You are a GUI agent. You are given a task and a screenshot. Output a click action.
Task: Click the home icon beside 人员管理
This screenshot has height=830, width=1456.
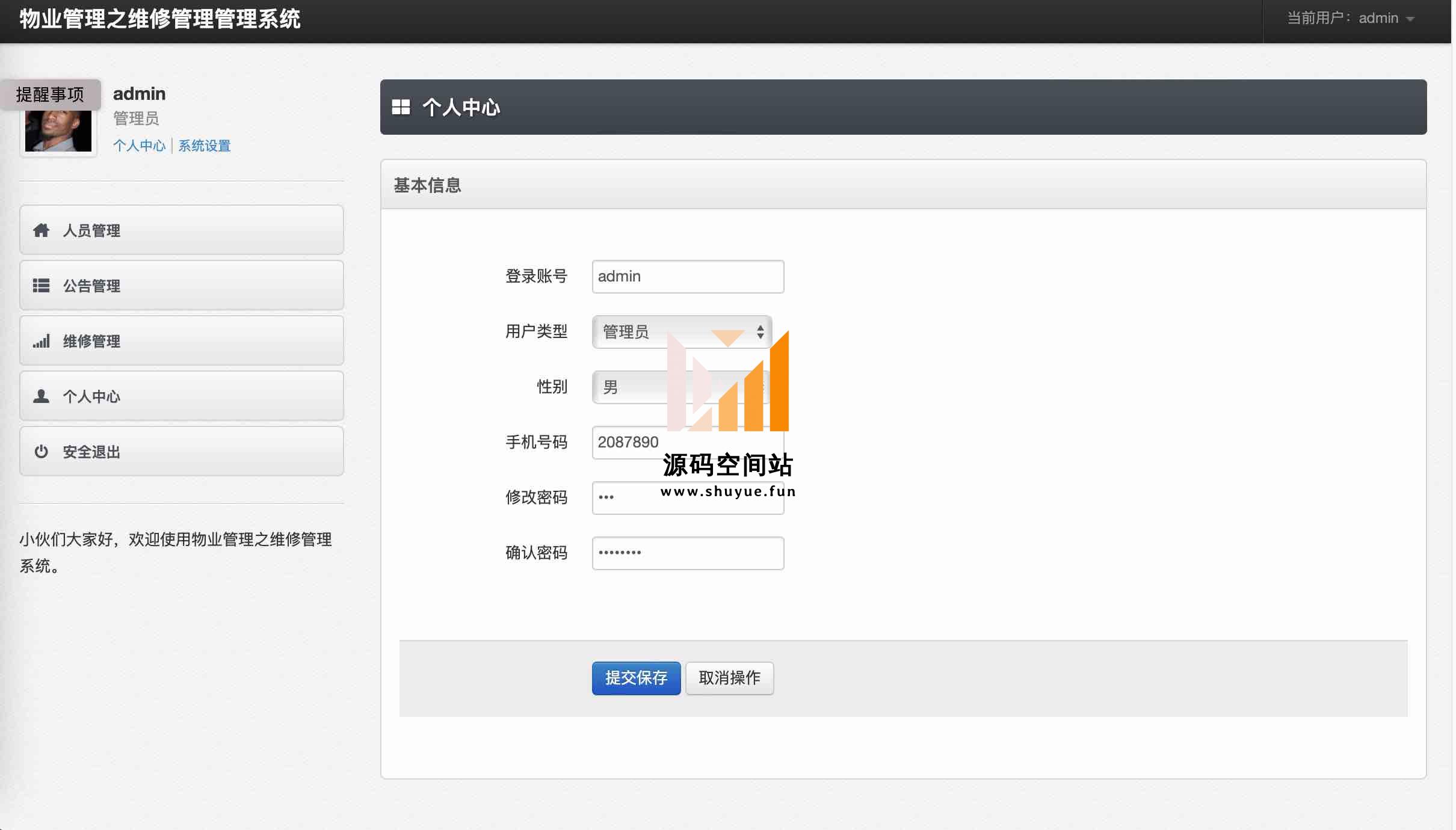(41, 230)
